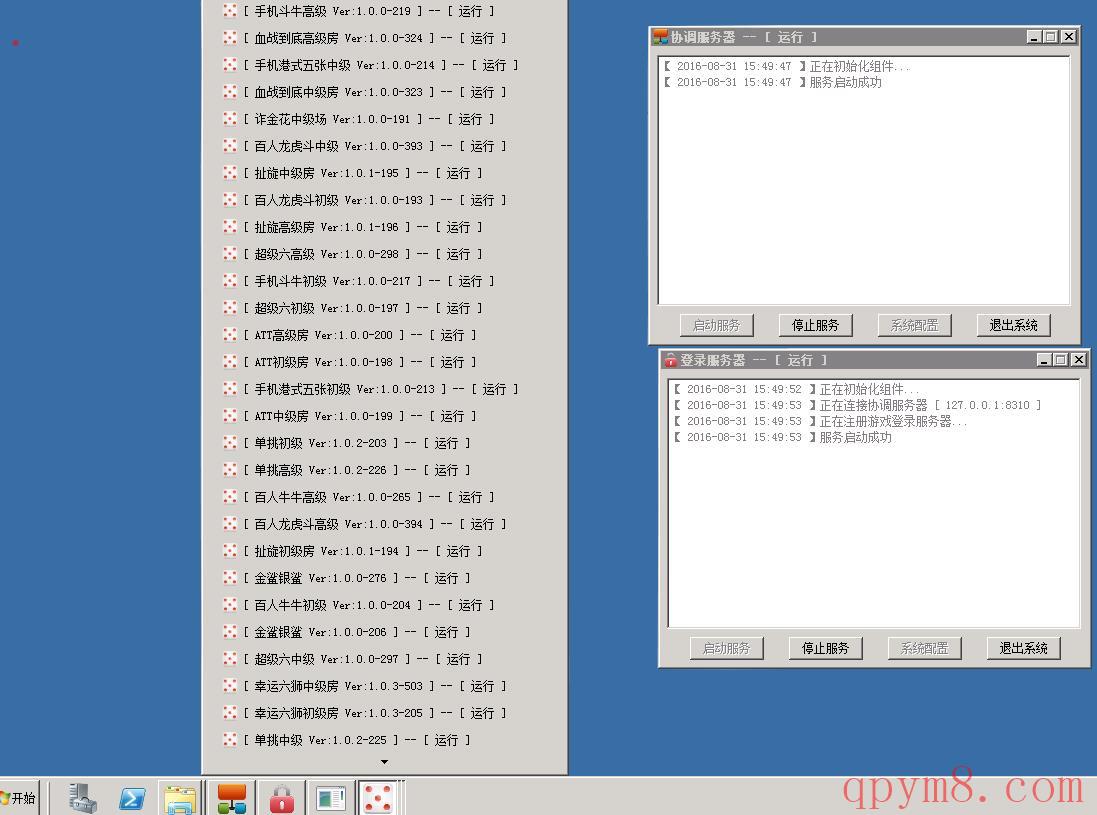Click the dice icon beside 幸运六狮中级房

pos(229,686)
